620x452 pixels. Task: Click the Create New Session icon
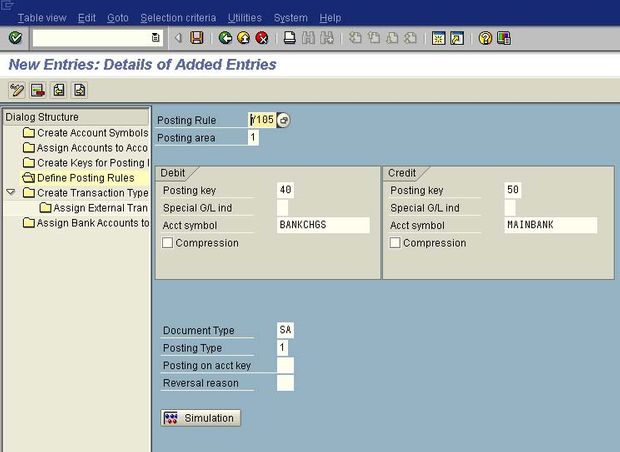[439, 38]
